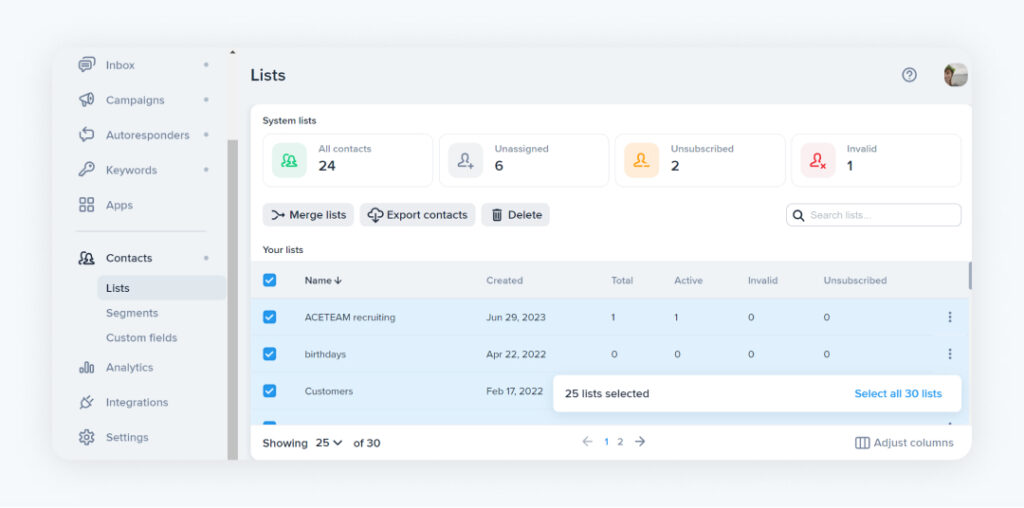The height and width of the screenshot is (508, 1024).
Task: Click the Integrations plug icon
Action: (x=87, y=403)
